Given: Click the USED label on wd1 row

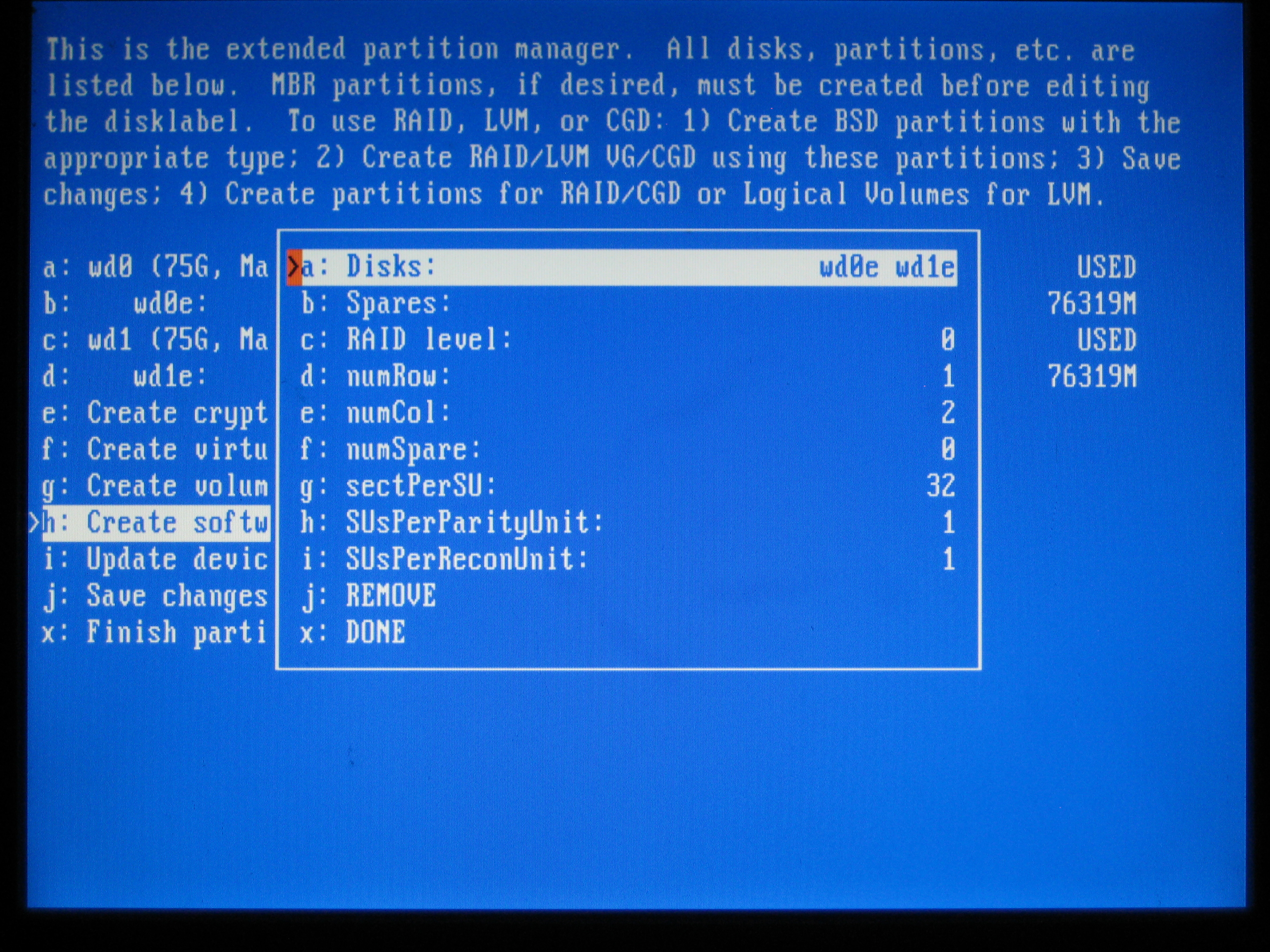Looking at the screenshot, I should coord(1106,340).
